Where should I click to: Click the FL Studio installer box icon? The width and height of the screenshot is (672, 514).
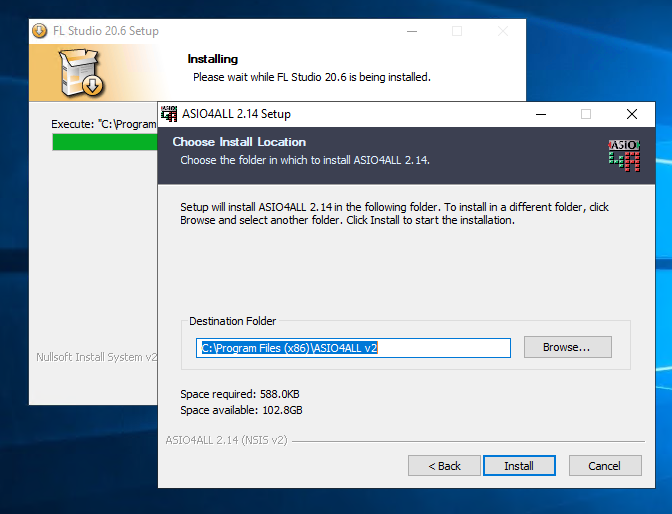coord(81,72)
